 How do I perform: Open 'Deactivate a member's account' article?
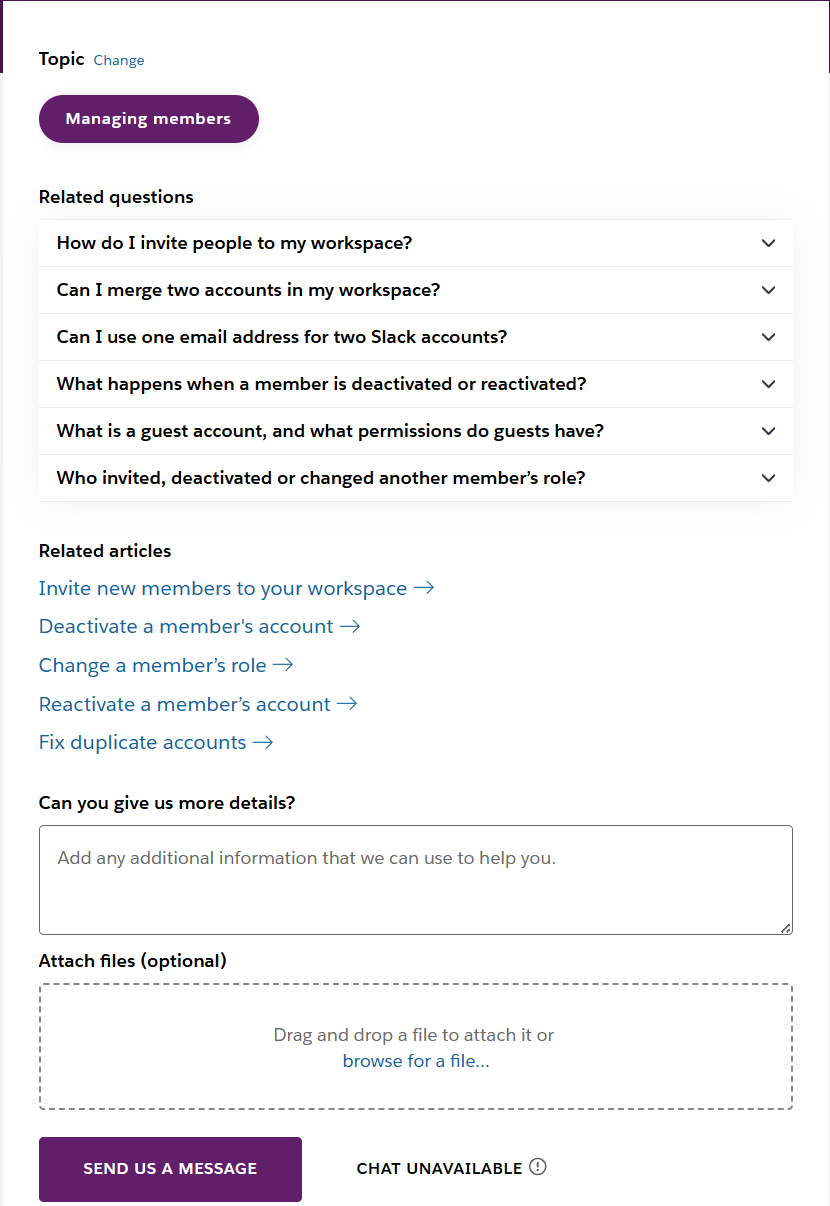point(186,626)
